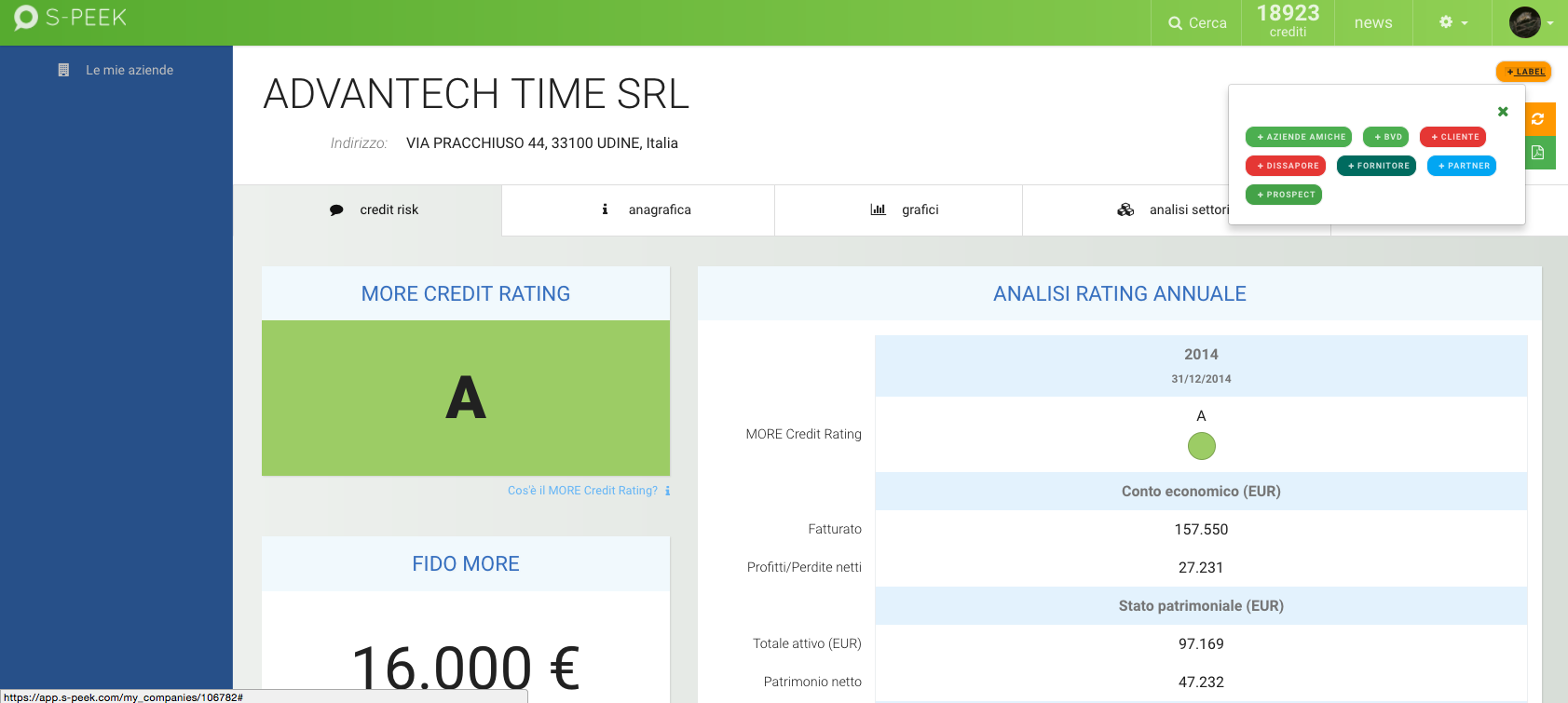1568x703 pixels.
Task: Click the Patrimonio netto value 47.232
Action: point(1201,683)
